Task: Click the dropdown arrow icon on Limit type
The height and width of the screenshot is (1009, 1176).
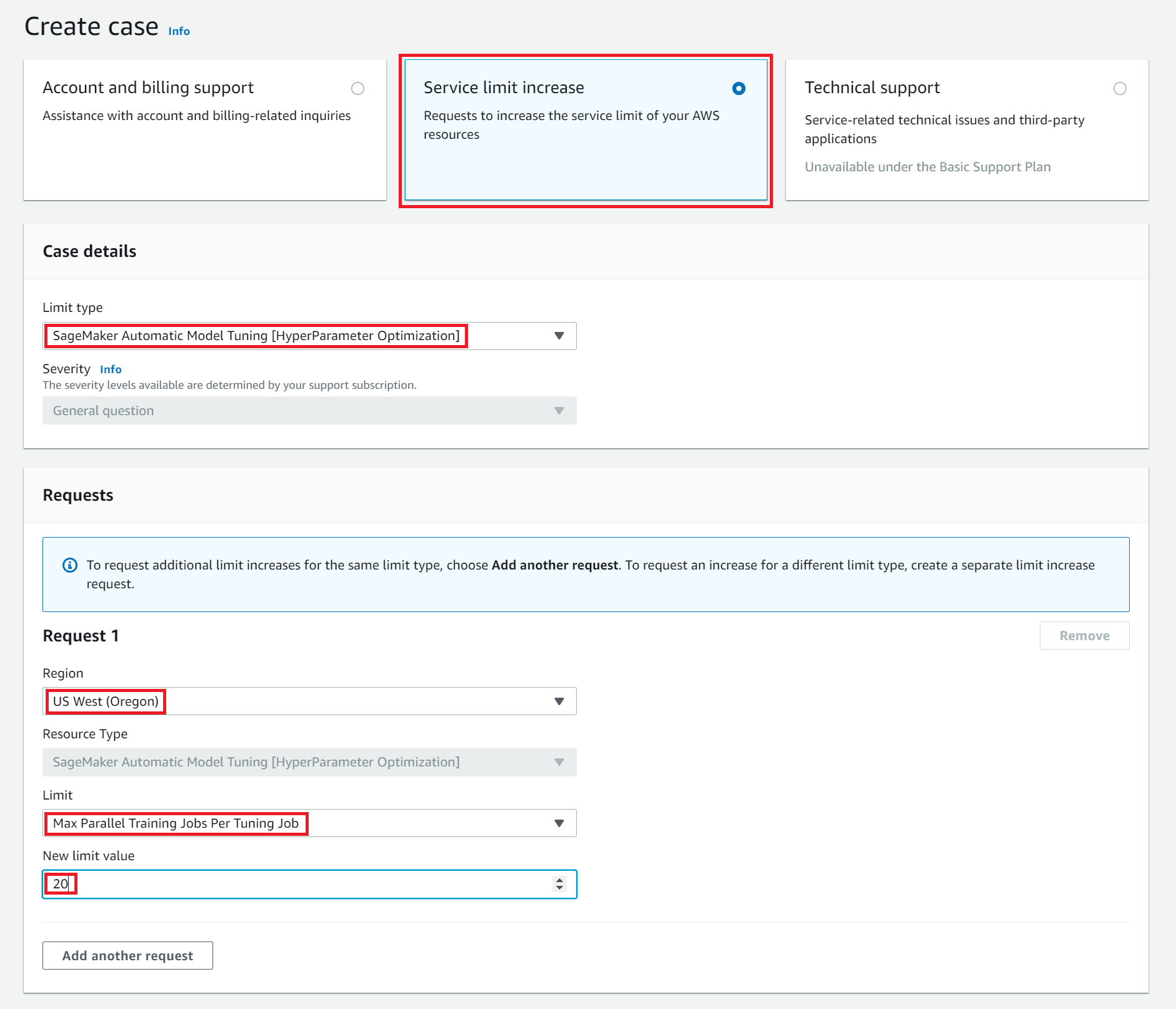Action: [x=559, y=336]
